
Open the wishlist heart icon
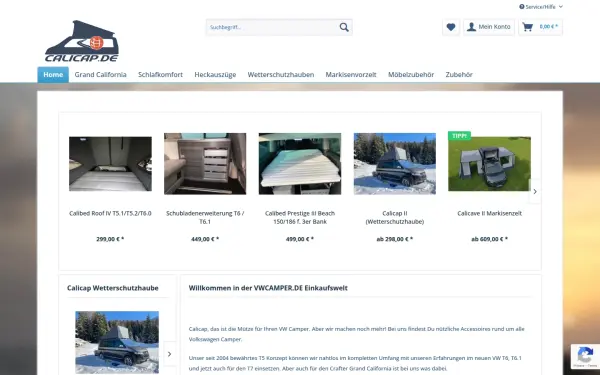[x=451, y=27]
